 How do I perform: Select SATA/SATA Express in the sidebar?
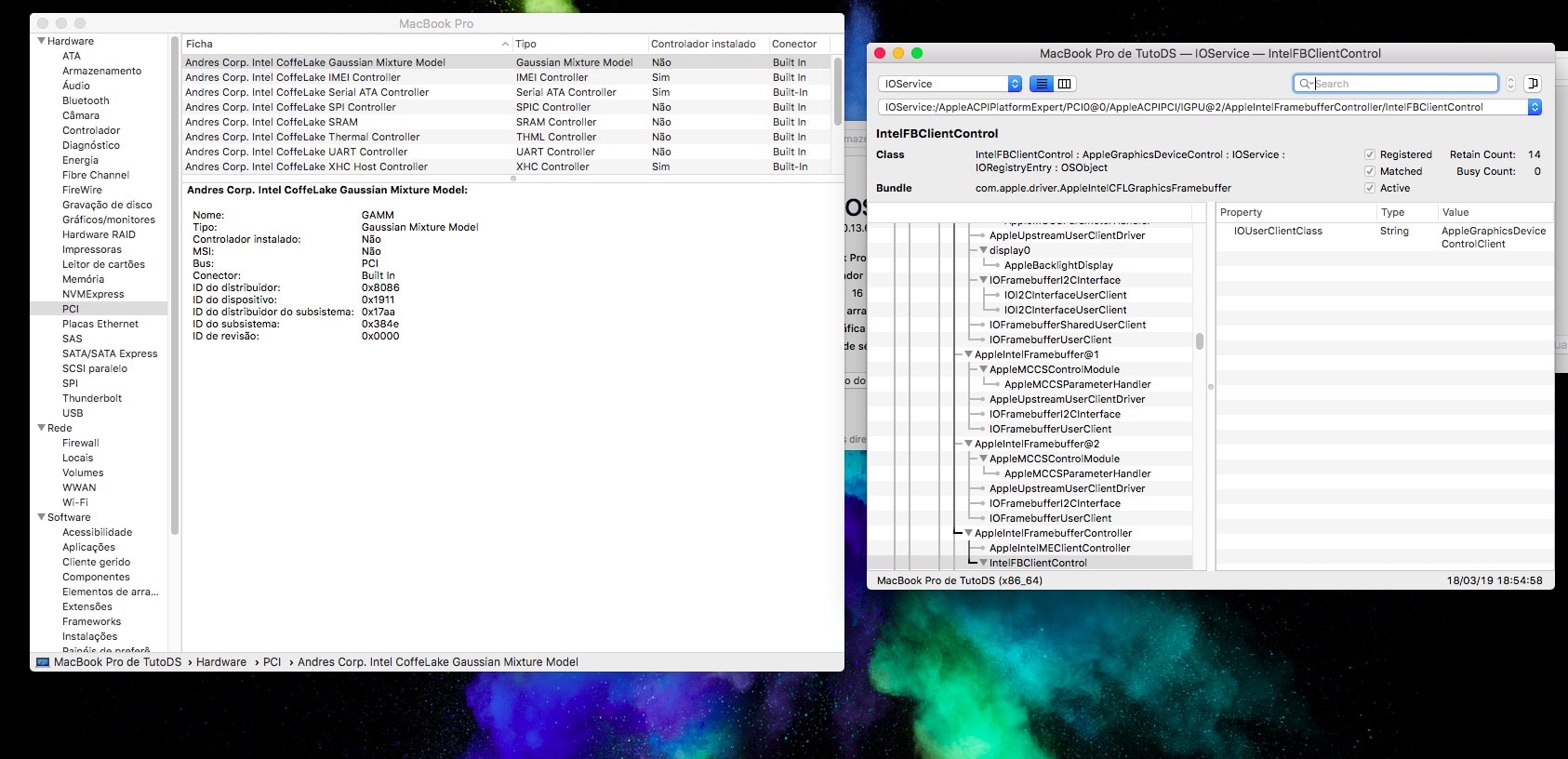tap(110, 353)
